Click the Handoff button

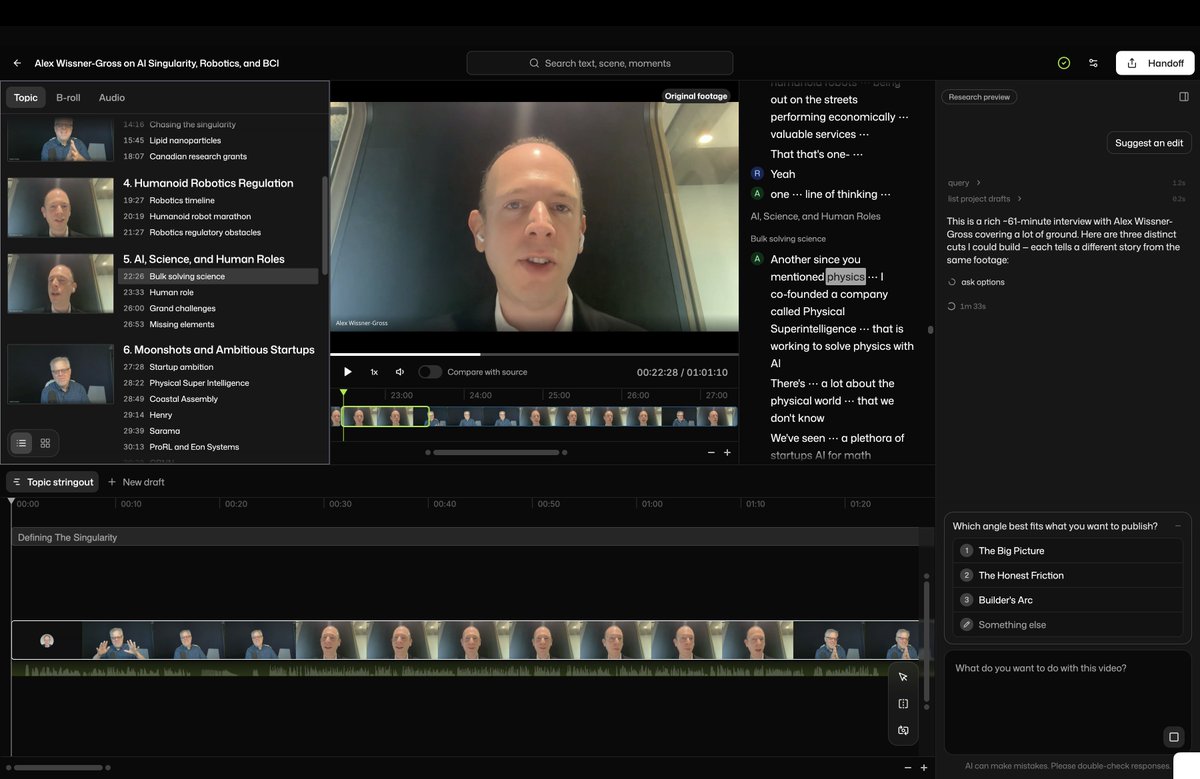(1155, 63)
